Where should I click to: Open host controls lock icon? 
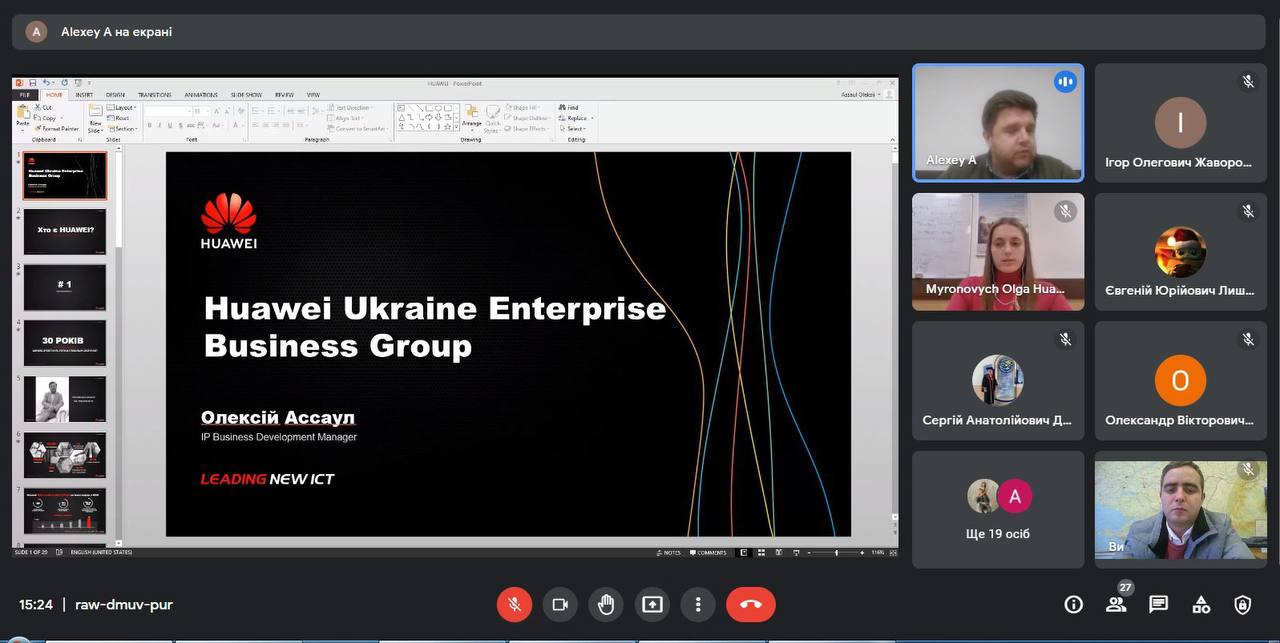click(1243, 604)
